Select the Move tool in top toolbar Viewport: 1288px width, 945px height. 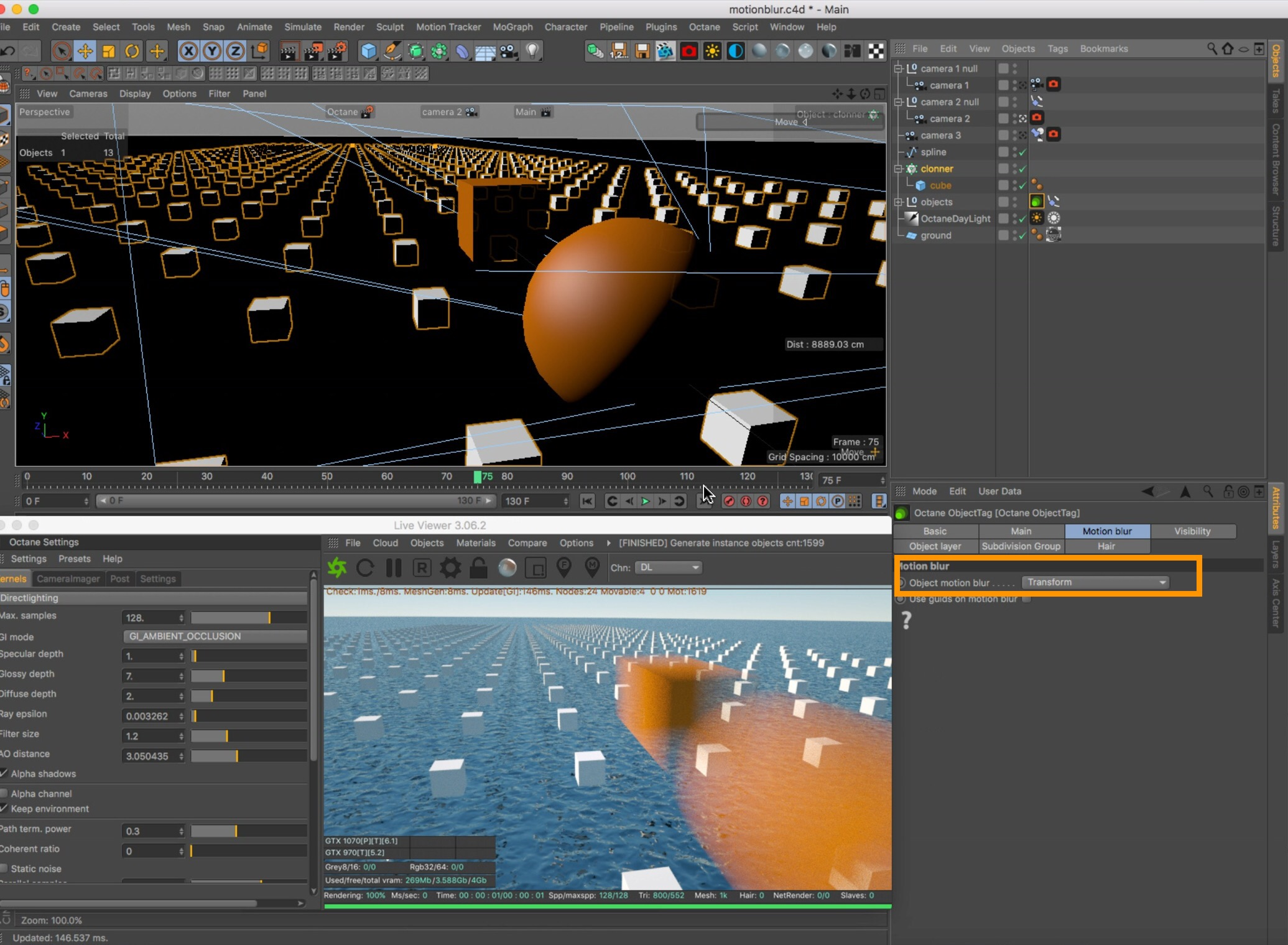(85, 51)
